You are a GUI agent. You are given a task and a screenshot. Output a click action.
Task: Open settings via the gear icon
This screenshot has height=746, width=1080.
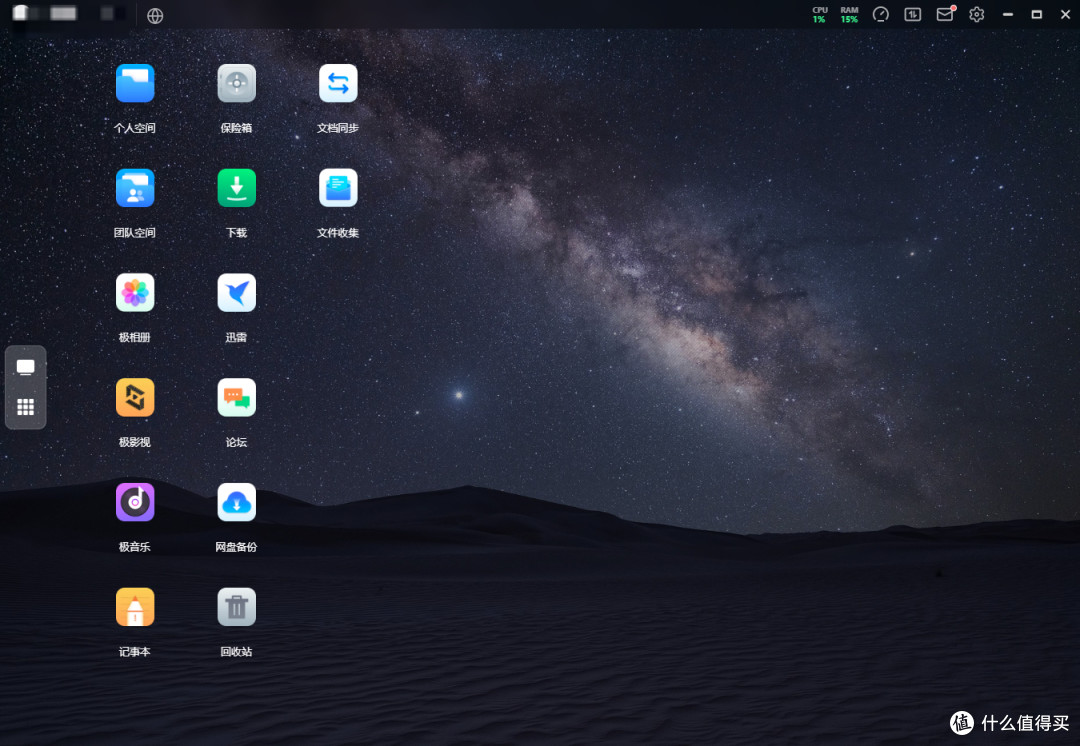(977, 14)
